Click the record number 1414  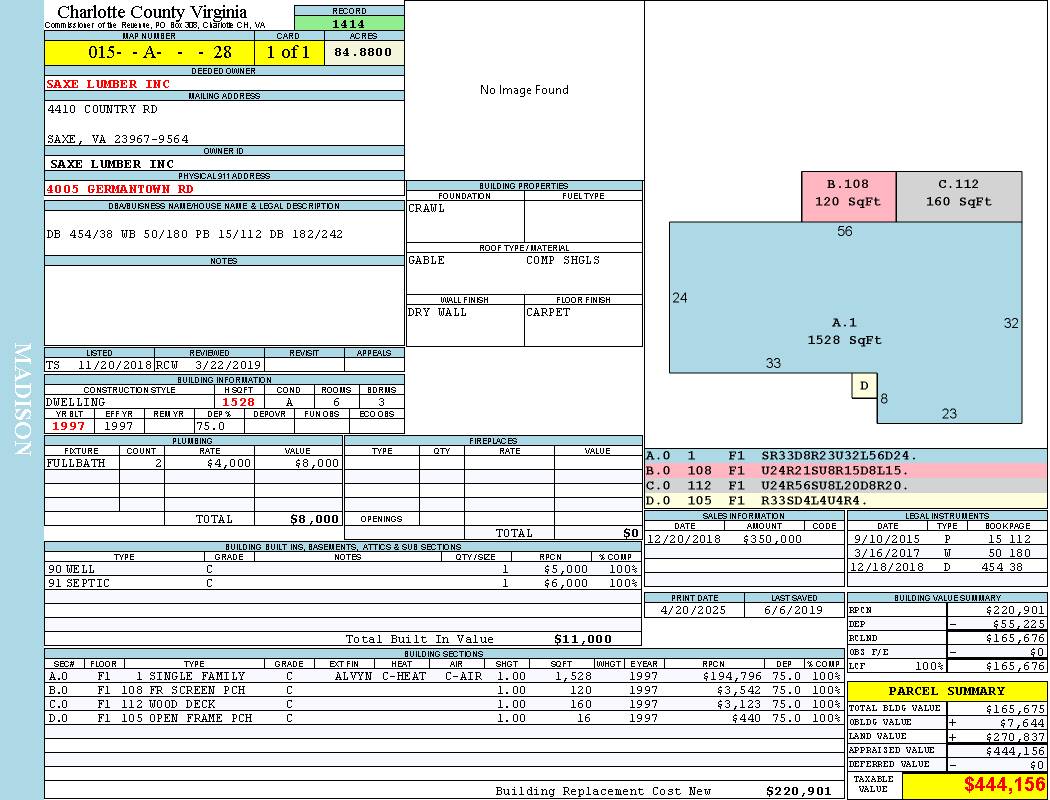[x=349, y=23]
